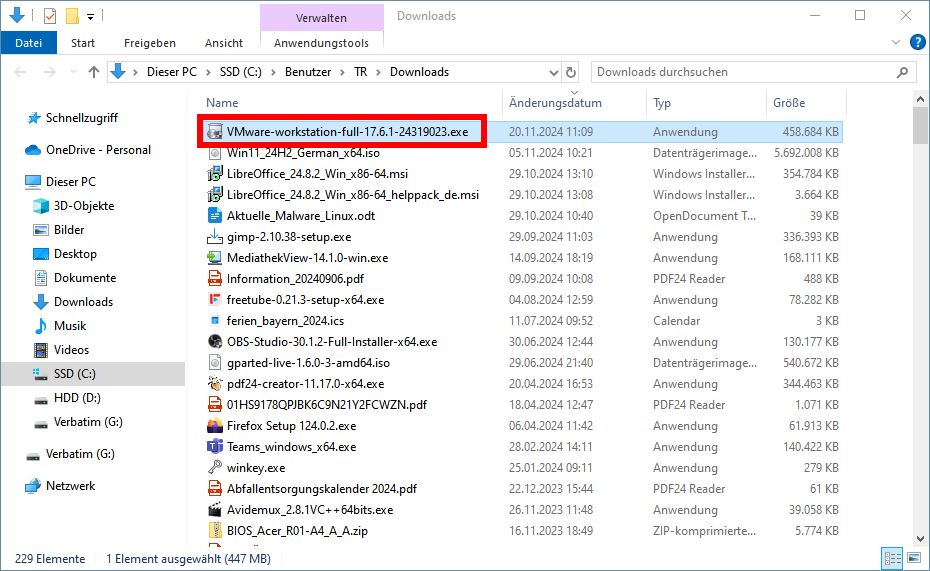Click the Firefox Setup 124.0.2.exe icon
Screen dimensions: 930x571
coord(215,426)
